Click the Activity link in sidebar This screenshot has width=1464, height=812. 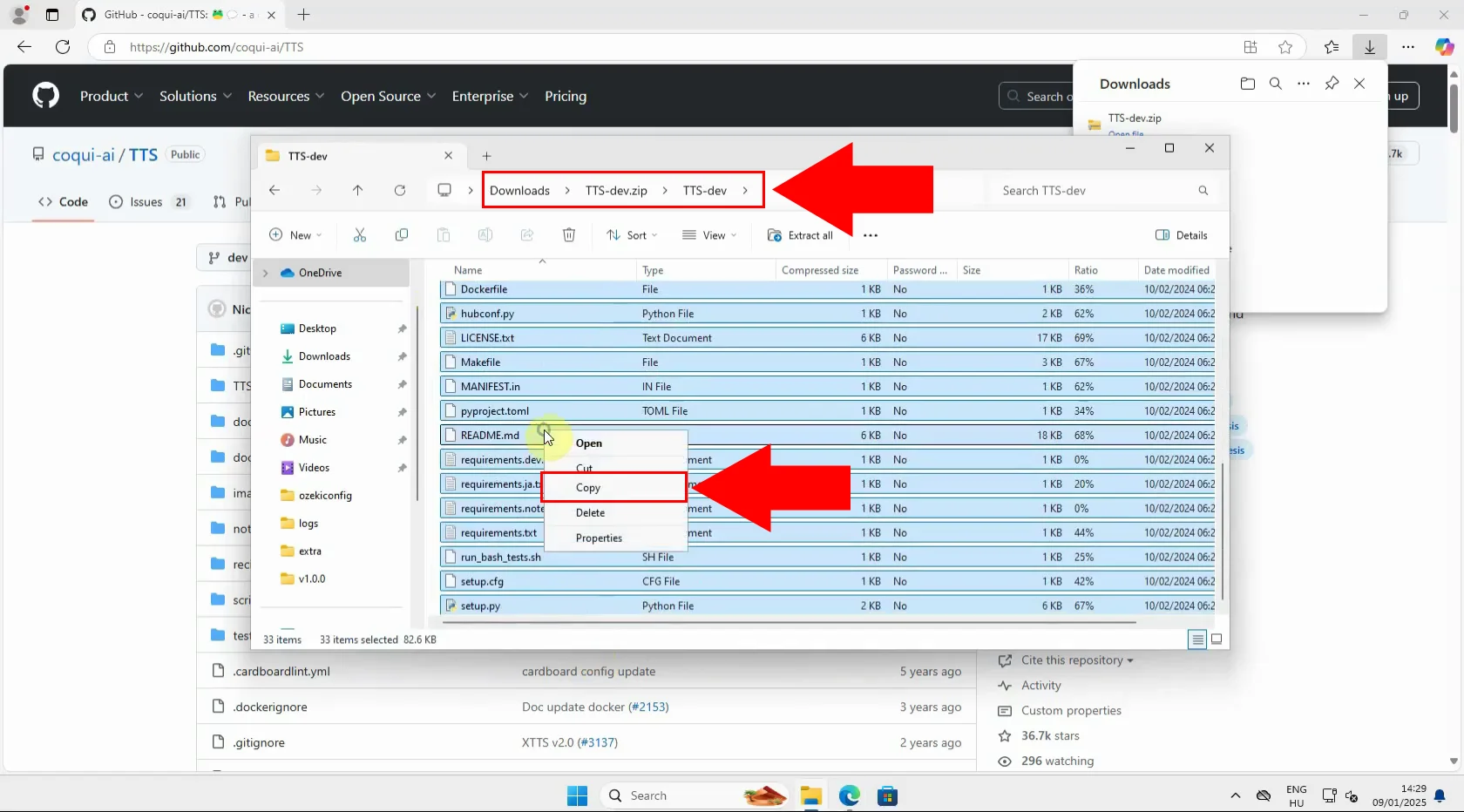point(1040,686)
